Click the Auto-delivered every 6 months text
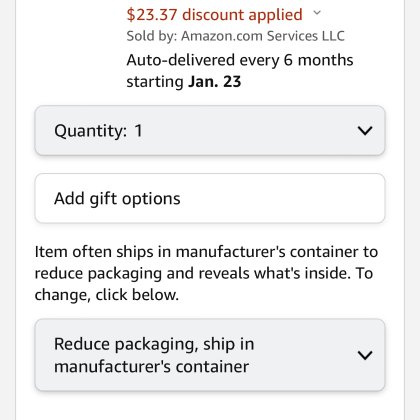 (x=240, y=60)
